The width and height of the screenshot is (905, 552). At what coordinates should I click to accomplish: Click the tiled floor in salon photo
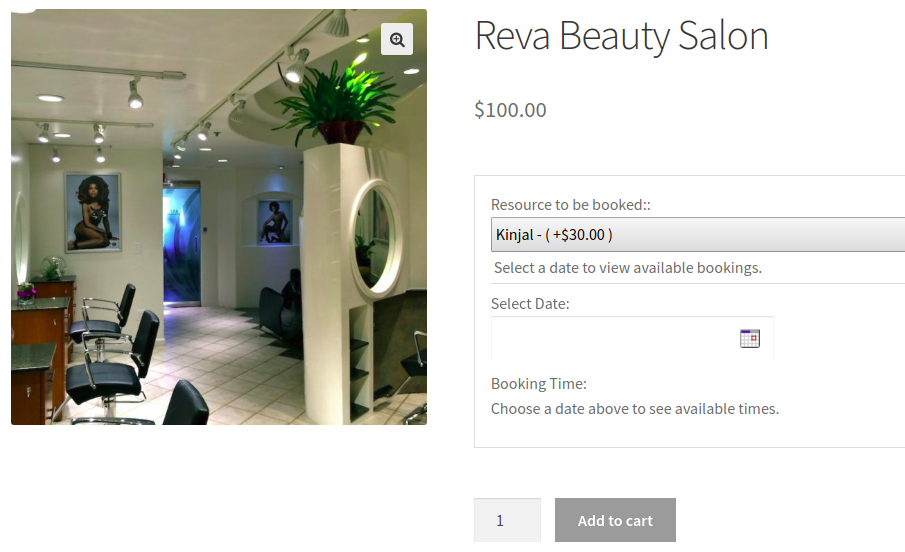pyautogui.click(x=240, y=370)
